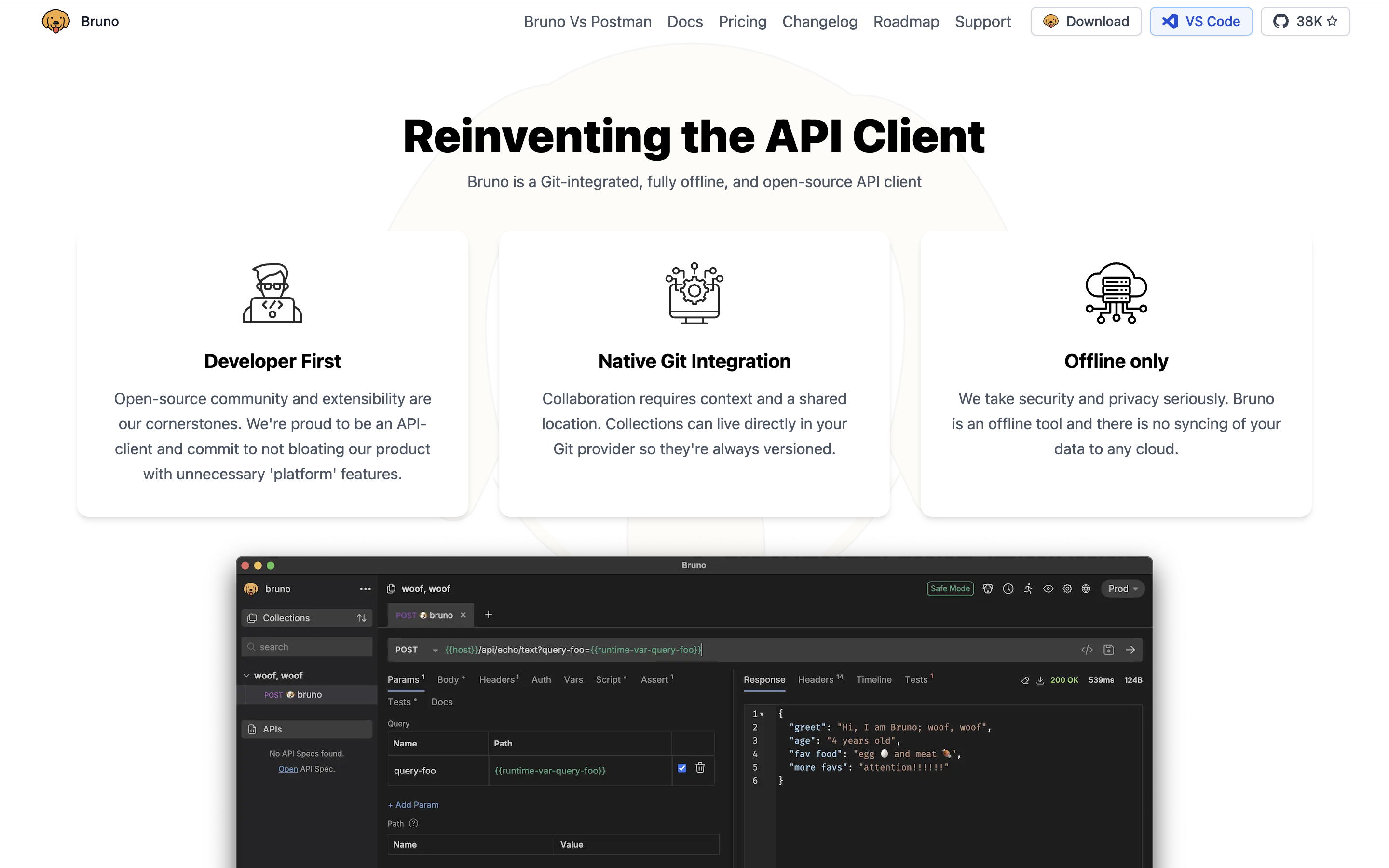1389x868 pixels.
Task: Click the runner icon in Bruno toolbar
Action: click(x=1028, y=588)
